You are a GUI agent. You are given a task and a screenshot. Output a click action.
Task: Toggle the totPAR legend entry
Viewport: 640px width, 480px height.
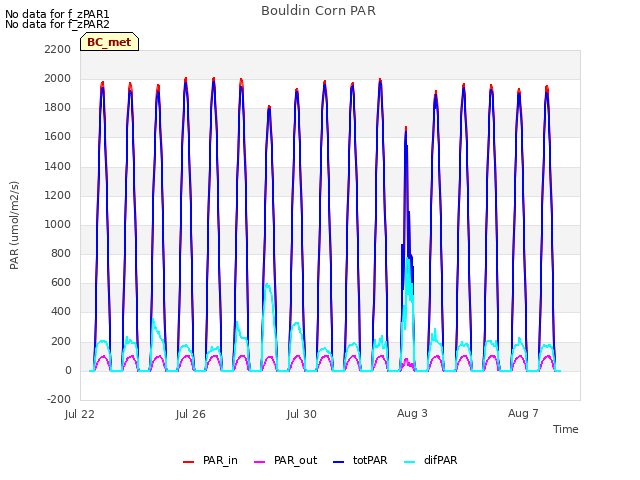click(x=360, y=460)
